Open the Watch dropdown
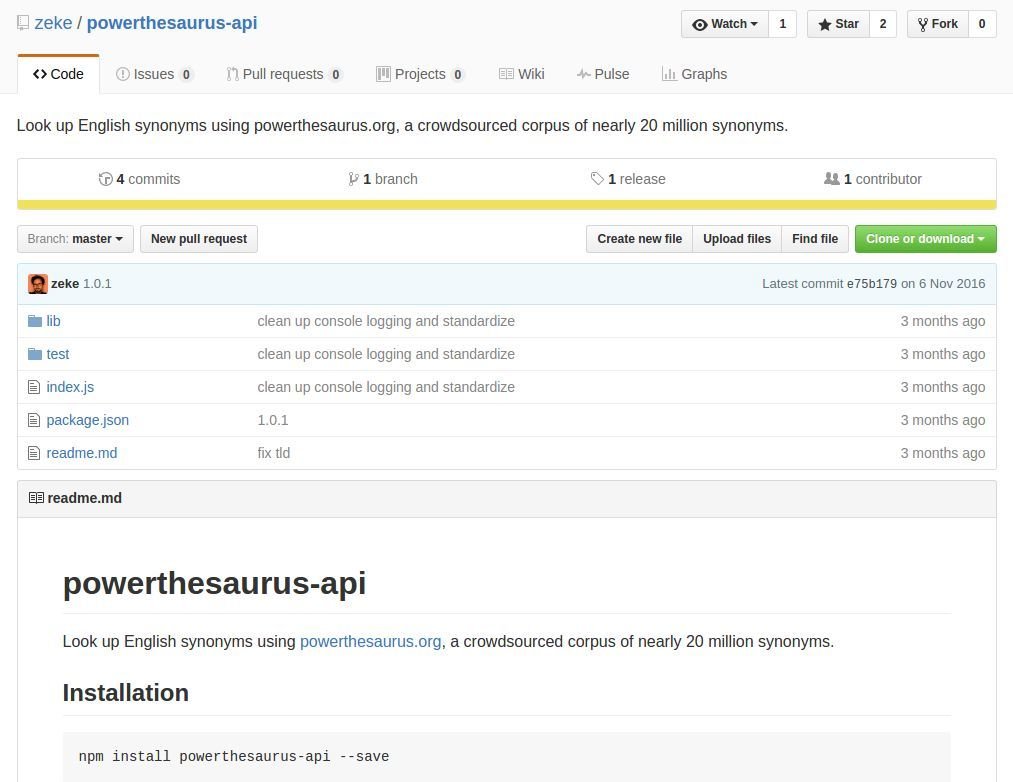Viewport: 1013px width, 782px height. click(x=725, y=24)
